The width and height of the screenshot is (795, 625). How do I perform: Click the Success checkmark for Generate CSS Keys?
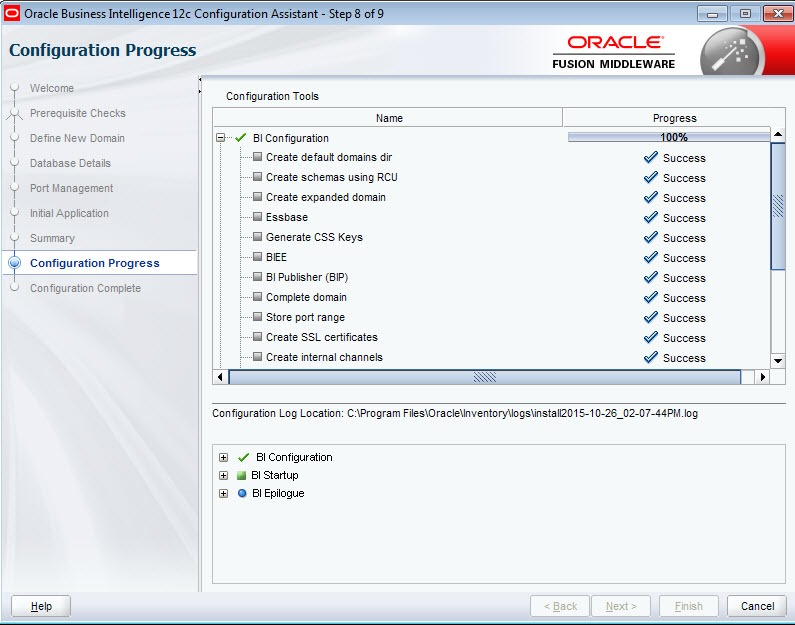click(651, 238)
